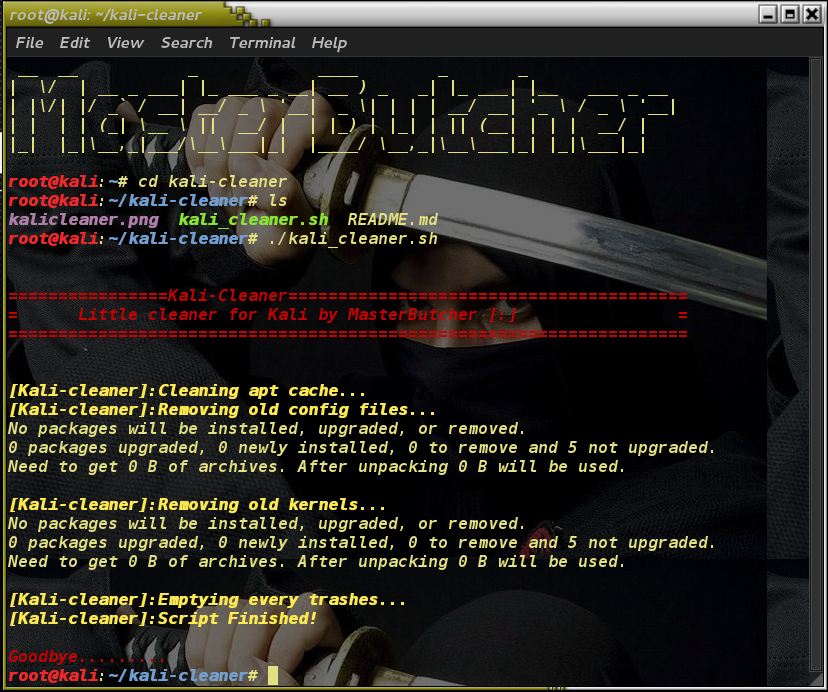Click the 'kalicleaner.png' file name
828x692 pixels.
[x=83, y=220]
